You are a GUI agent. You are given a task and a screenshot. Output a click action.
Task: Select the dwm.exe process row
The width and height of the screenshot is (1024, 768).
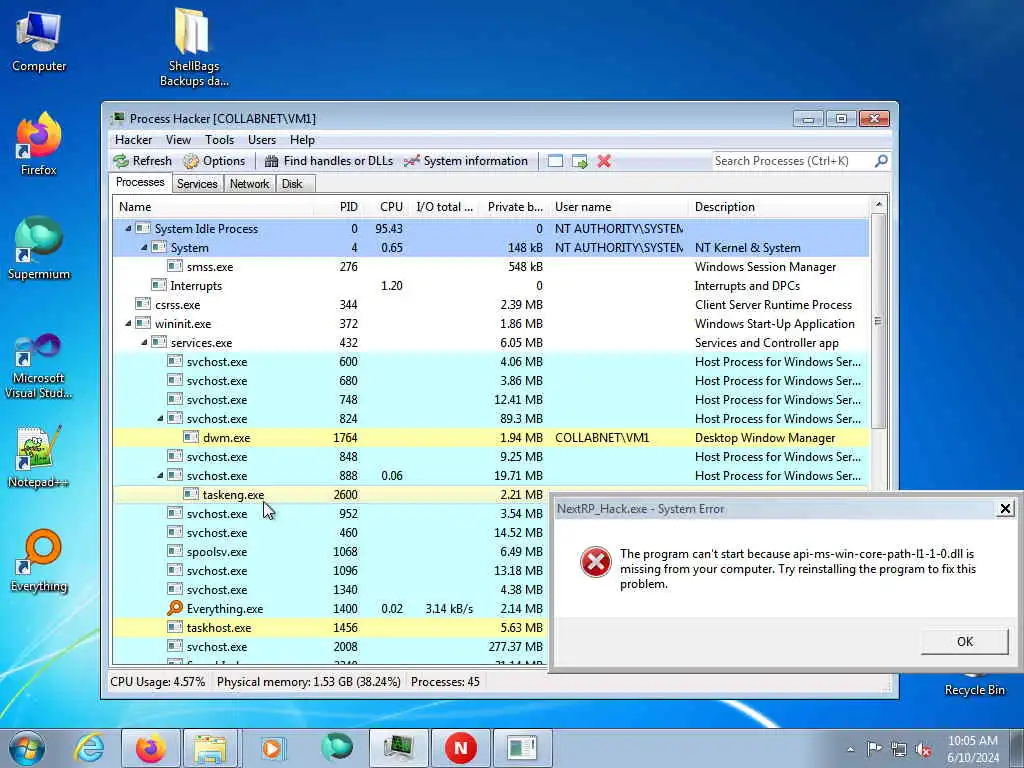pyautogui.click(x=491, y=438)
